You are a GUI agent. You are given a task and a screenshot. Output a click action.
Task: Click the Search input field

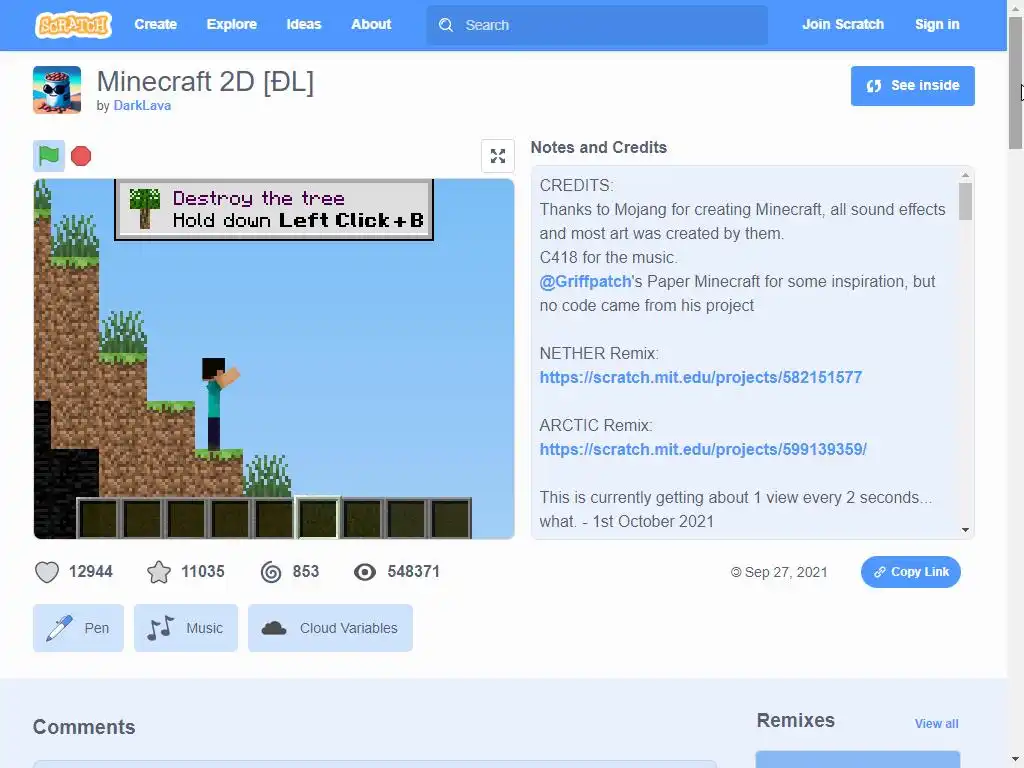click(597, 25)
